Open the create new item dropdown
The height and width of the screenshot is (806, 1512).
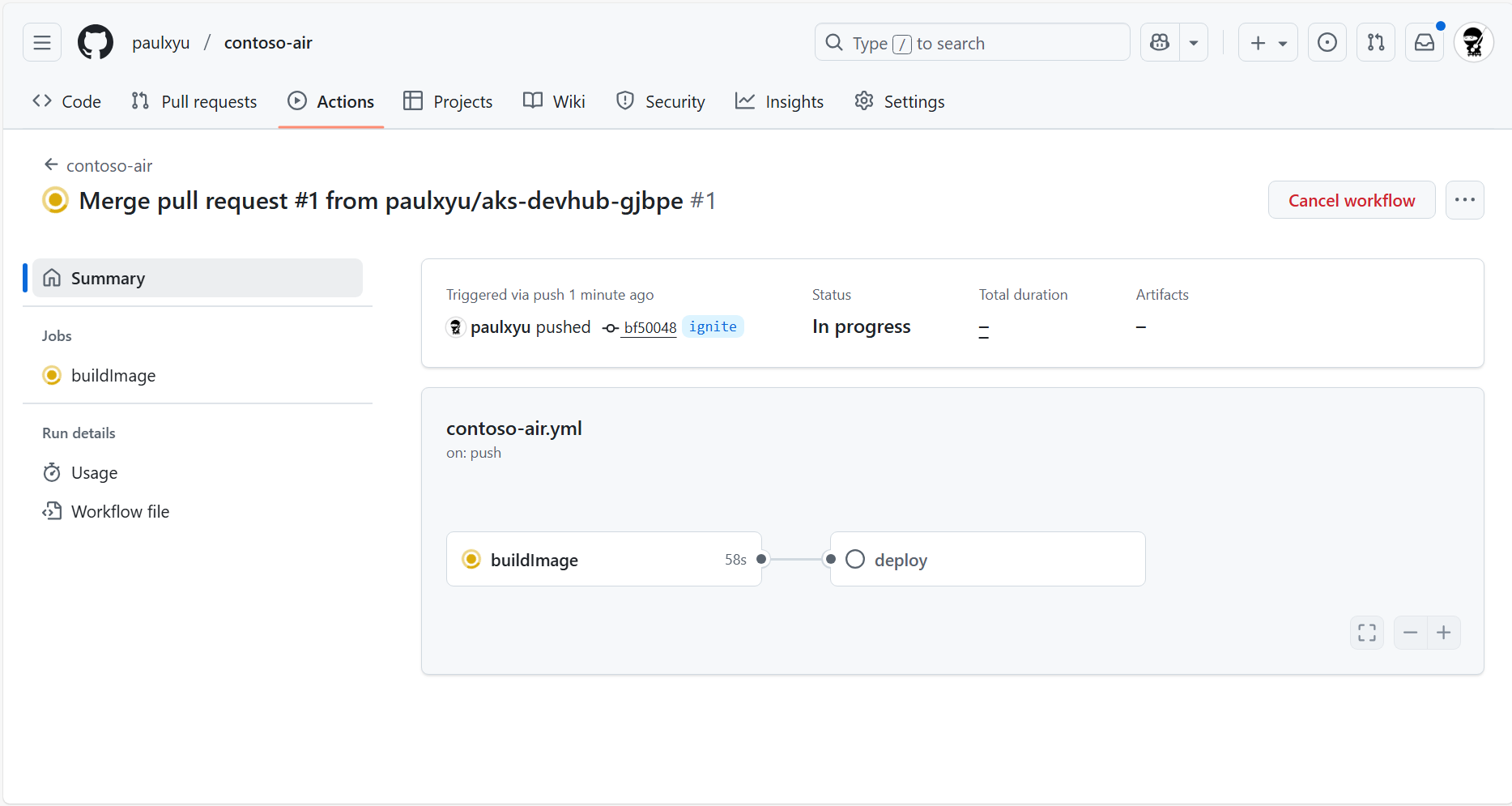[x=1267, y=42]
